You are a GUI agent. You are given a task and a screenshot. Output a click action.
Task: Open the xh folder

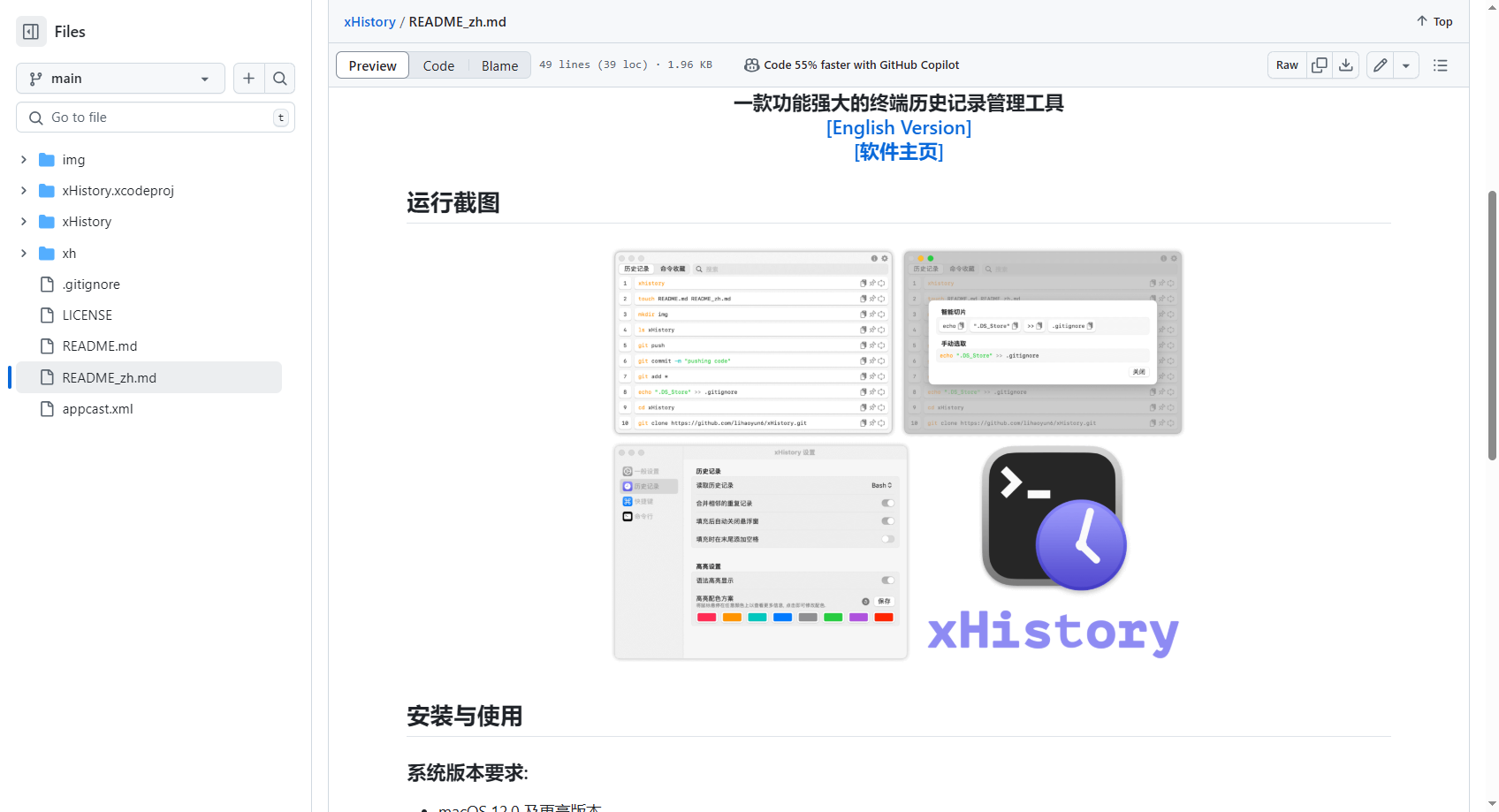69,254
